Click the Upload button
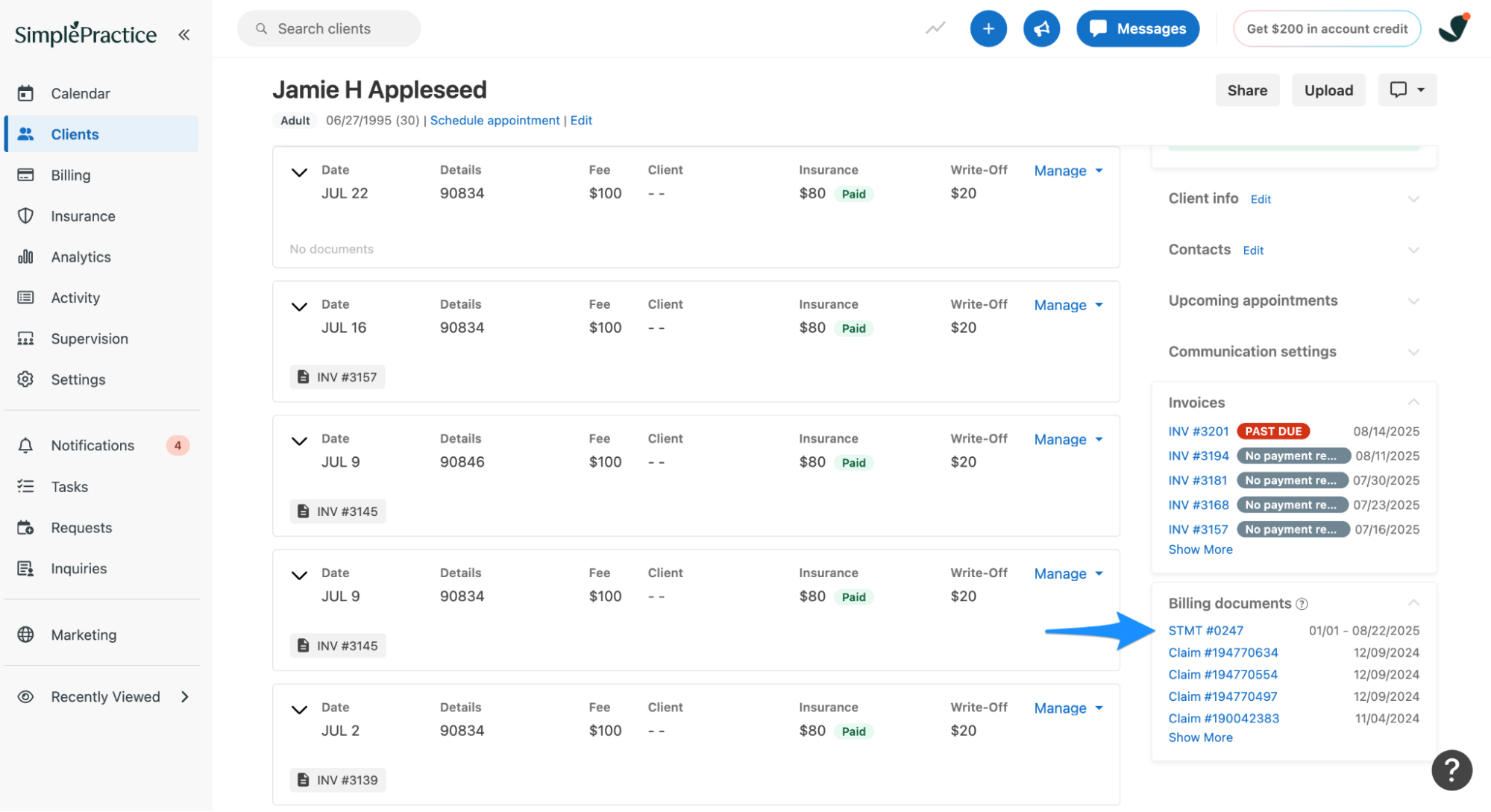Viewport: 1491px width, 812px height. tap(1328, 90)
